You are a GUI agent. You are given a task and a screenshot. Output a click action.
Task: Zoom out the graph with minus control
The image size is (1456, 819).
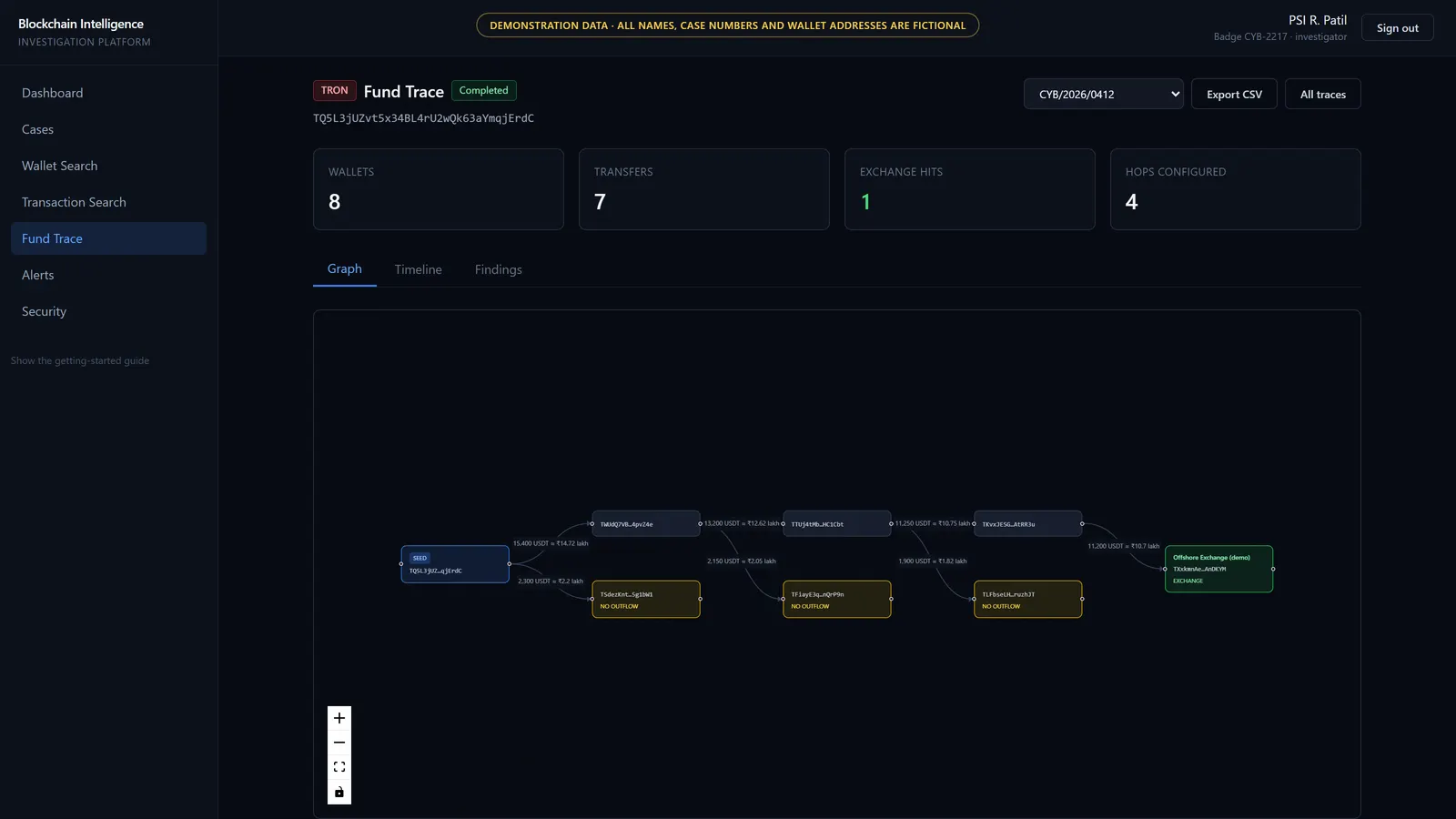(339, 743)
